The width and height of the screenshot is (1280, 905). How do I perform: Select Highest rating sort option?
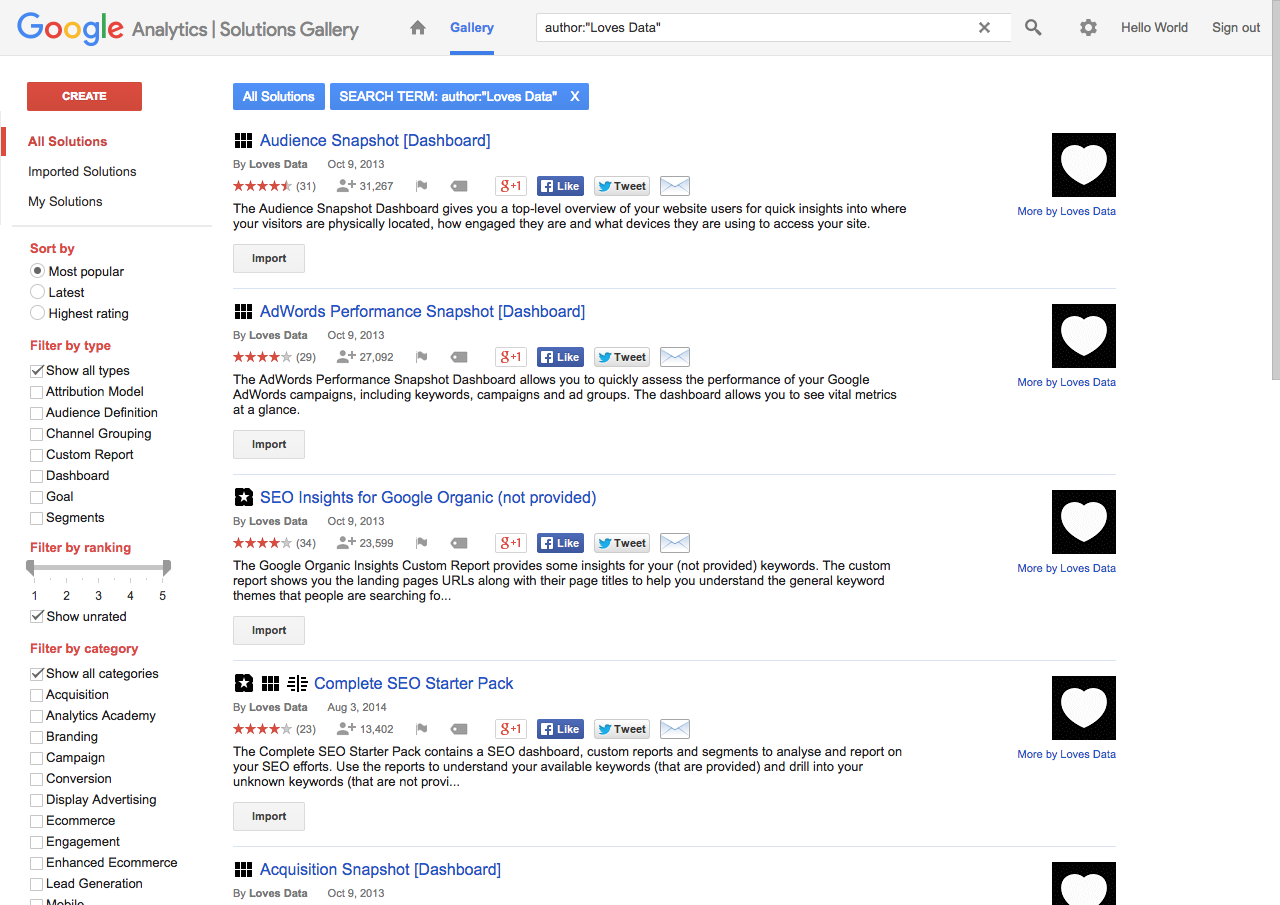coord(38,313)
